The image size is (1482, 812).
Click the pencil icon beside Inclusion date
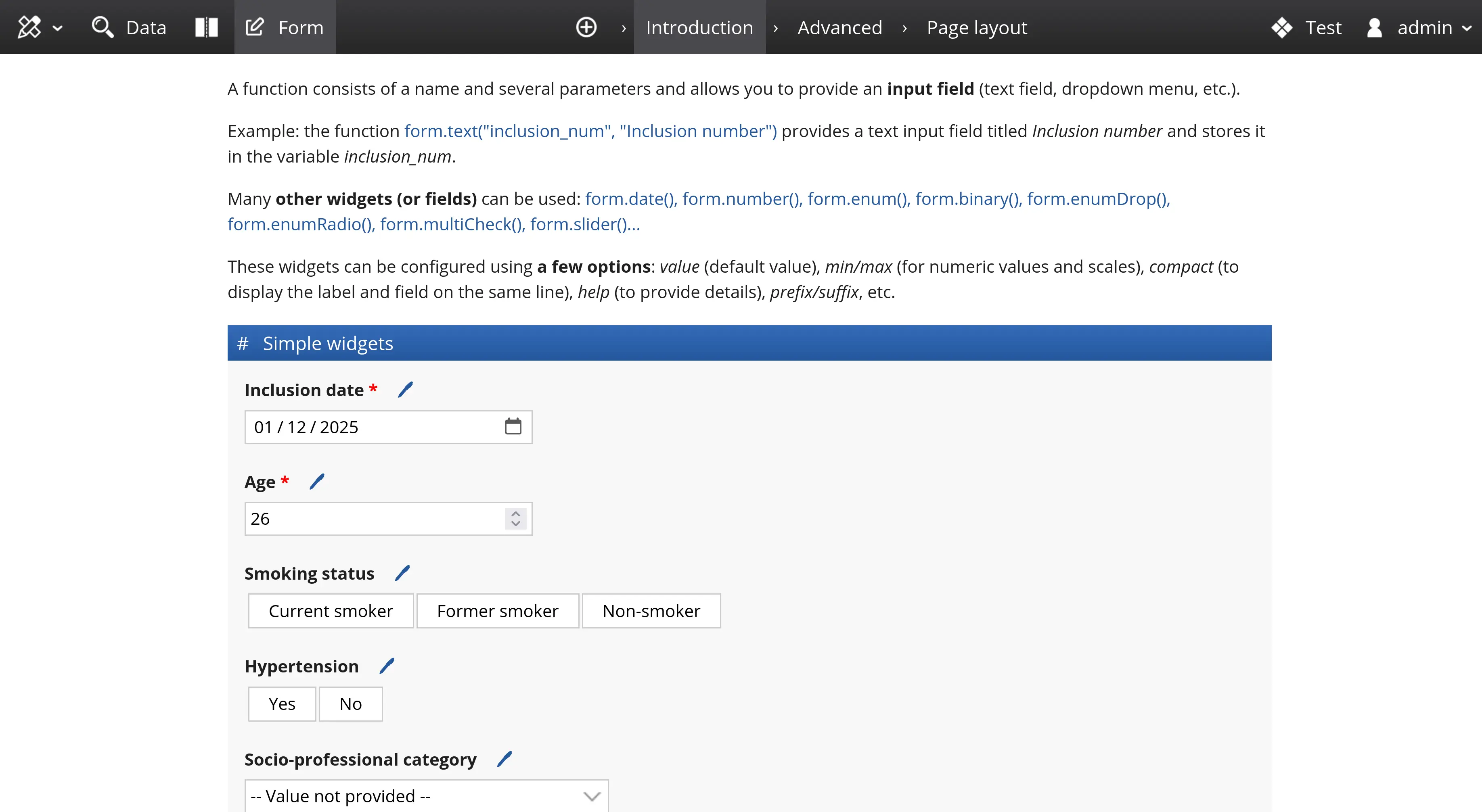405,390
